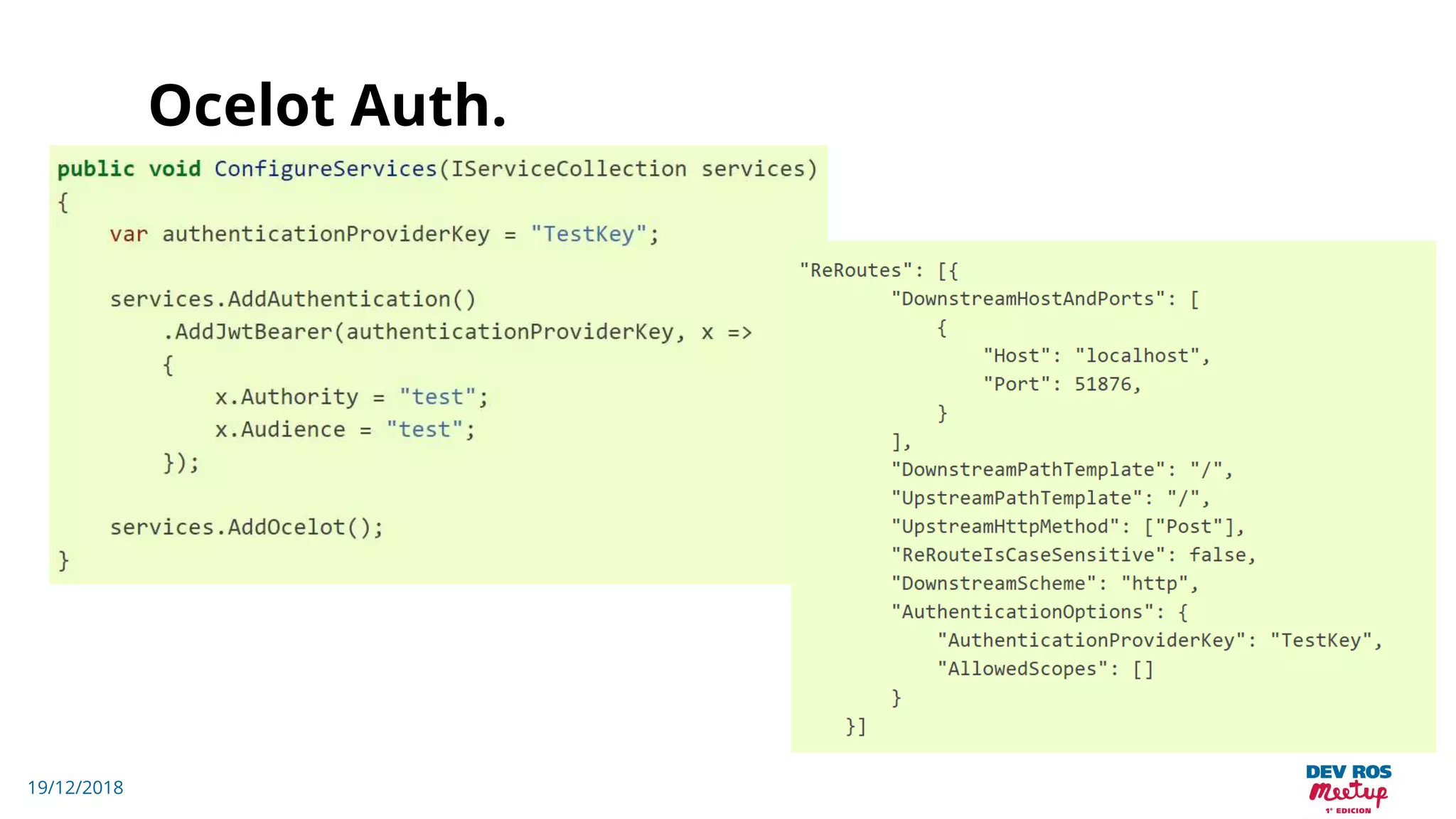Click the port number 51876
The height and width of the screenshot is (819, 1456).
pyautogui.click(x=1103, y=384)
